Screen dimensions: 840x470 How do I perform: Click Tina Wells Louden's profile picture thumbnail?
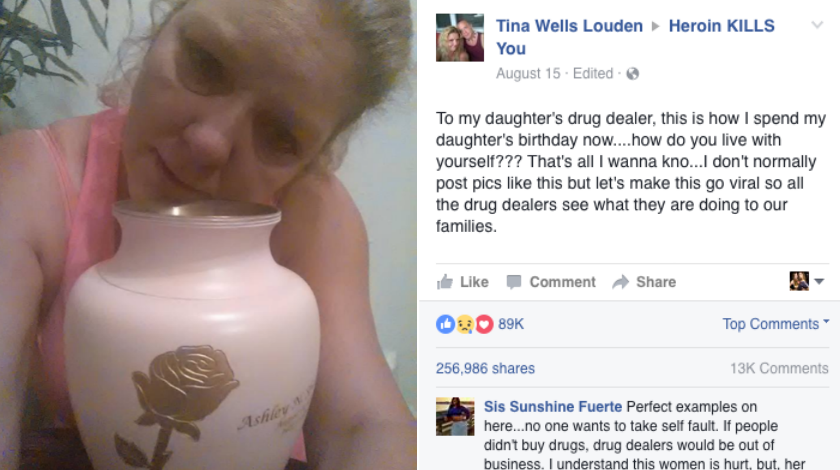460,38
